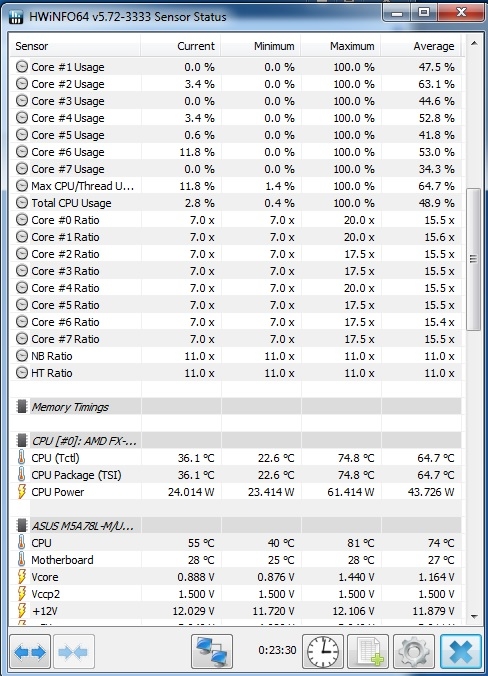The image size is (488, 676).
Task: Start logging with sheet-plus icon
Action: pyautogui.click(x=368, y=652)
